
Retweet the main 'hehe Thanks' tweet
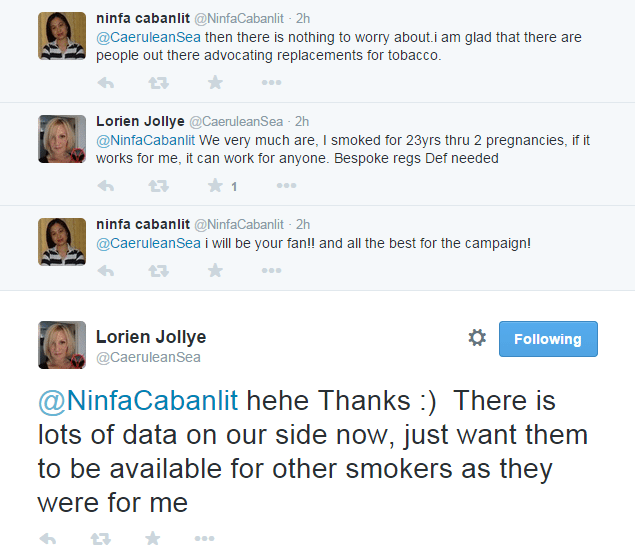coord(100,539)
